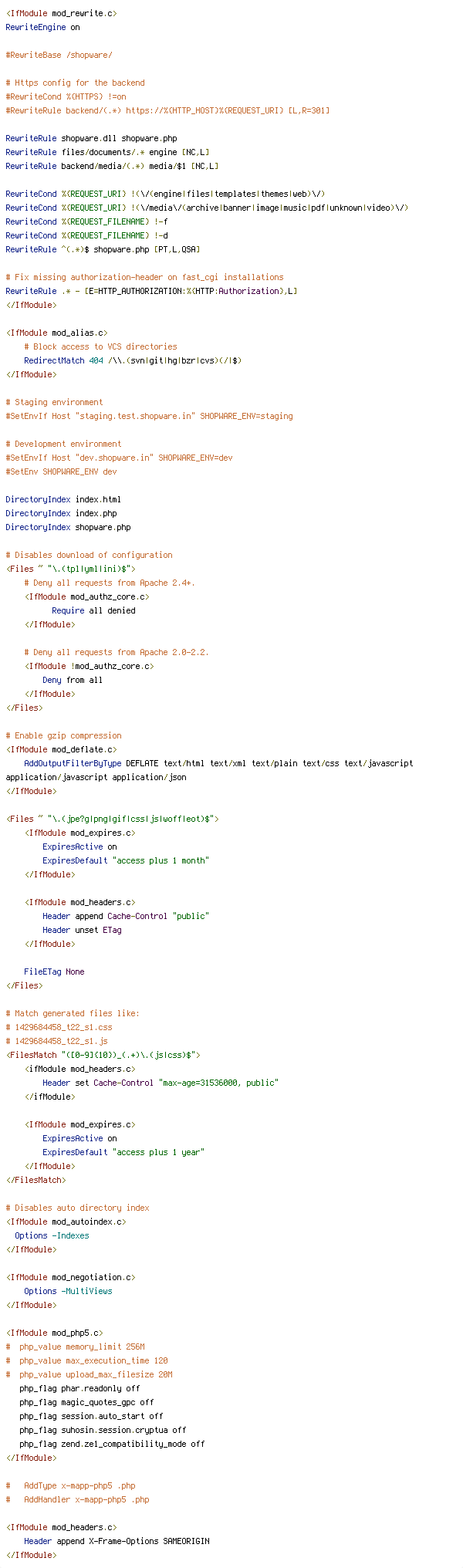Click the Cache-Control "max-age=31536000, public" line
The height and width of the screenshot is (1568, 463).
[161, 1083]
